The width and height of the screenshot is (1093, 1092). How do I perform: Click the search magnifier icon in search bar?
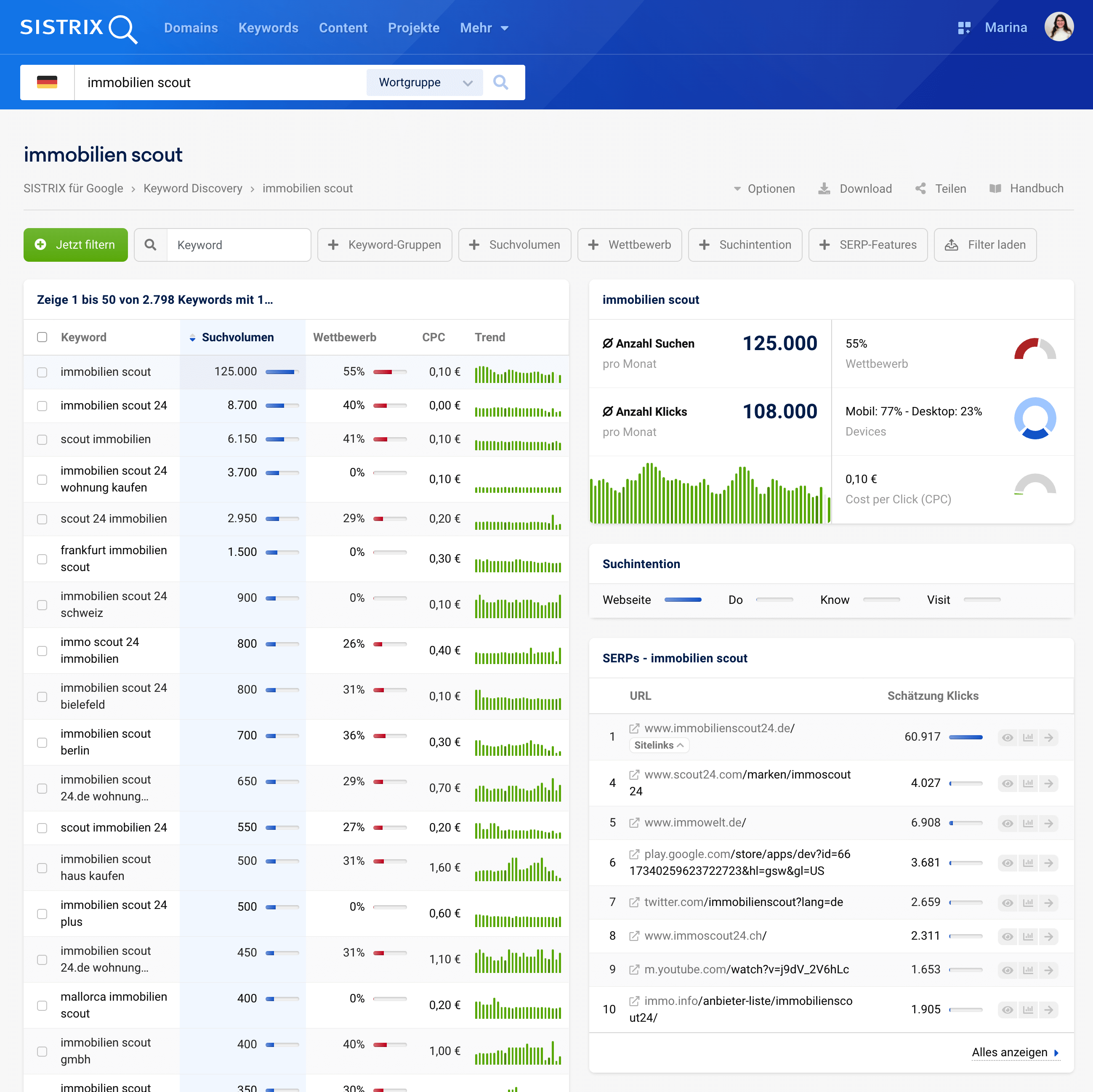[500, 82]
